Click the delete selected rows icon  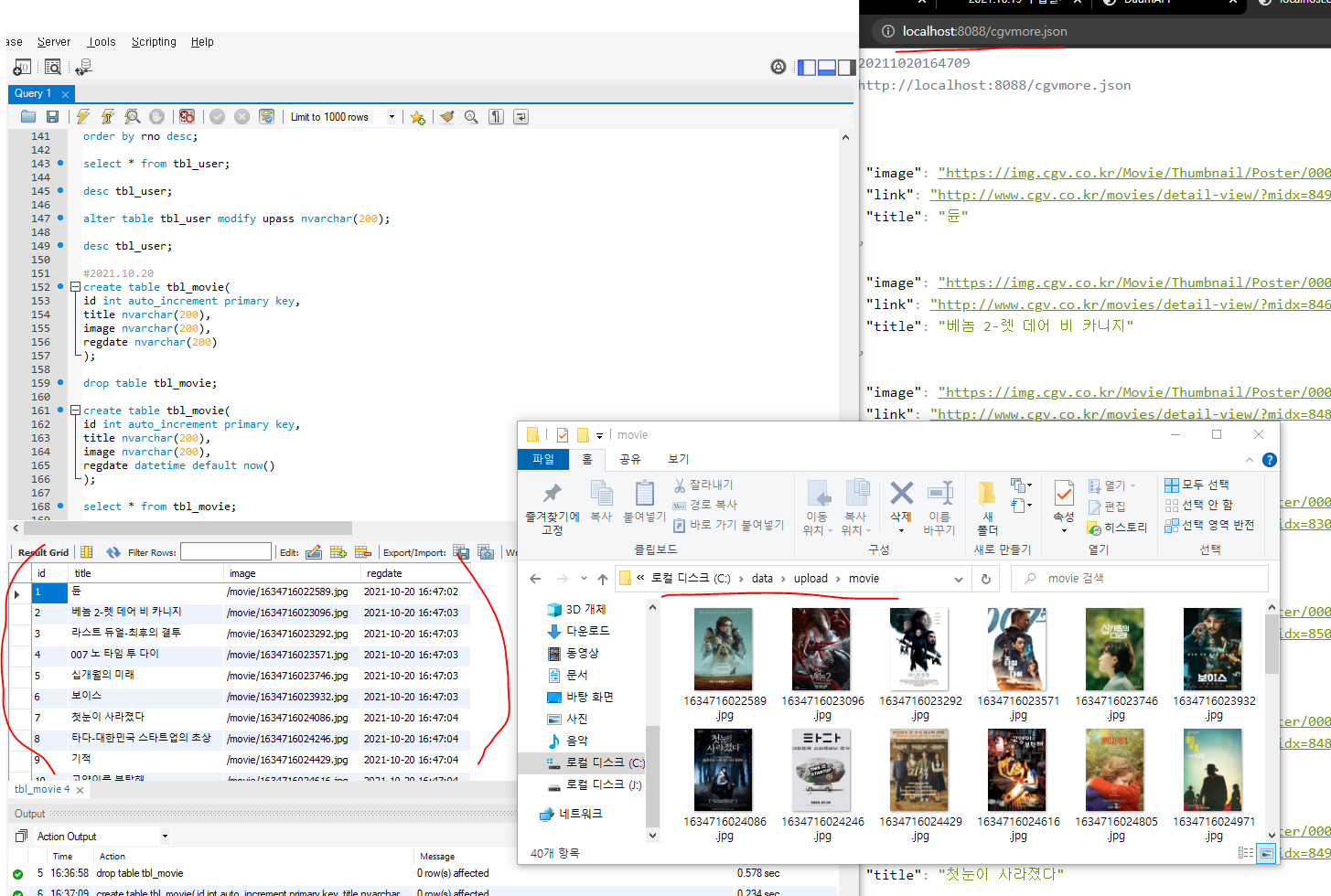click(363, 552)
